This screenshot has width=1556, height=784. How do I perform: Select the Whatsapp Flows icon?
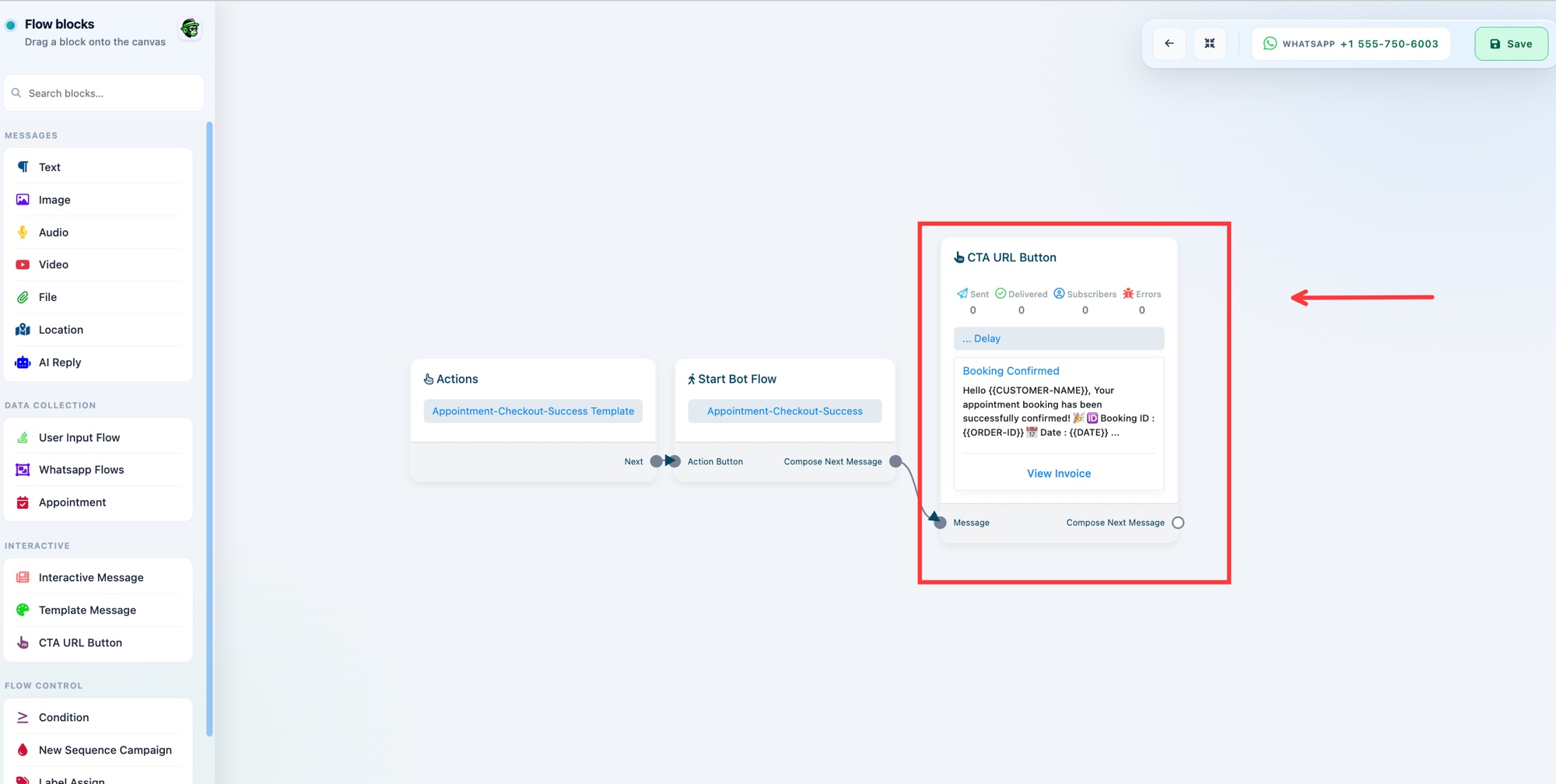(x=23, y=470)
